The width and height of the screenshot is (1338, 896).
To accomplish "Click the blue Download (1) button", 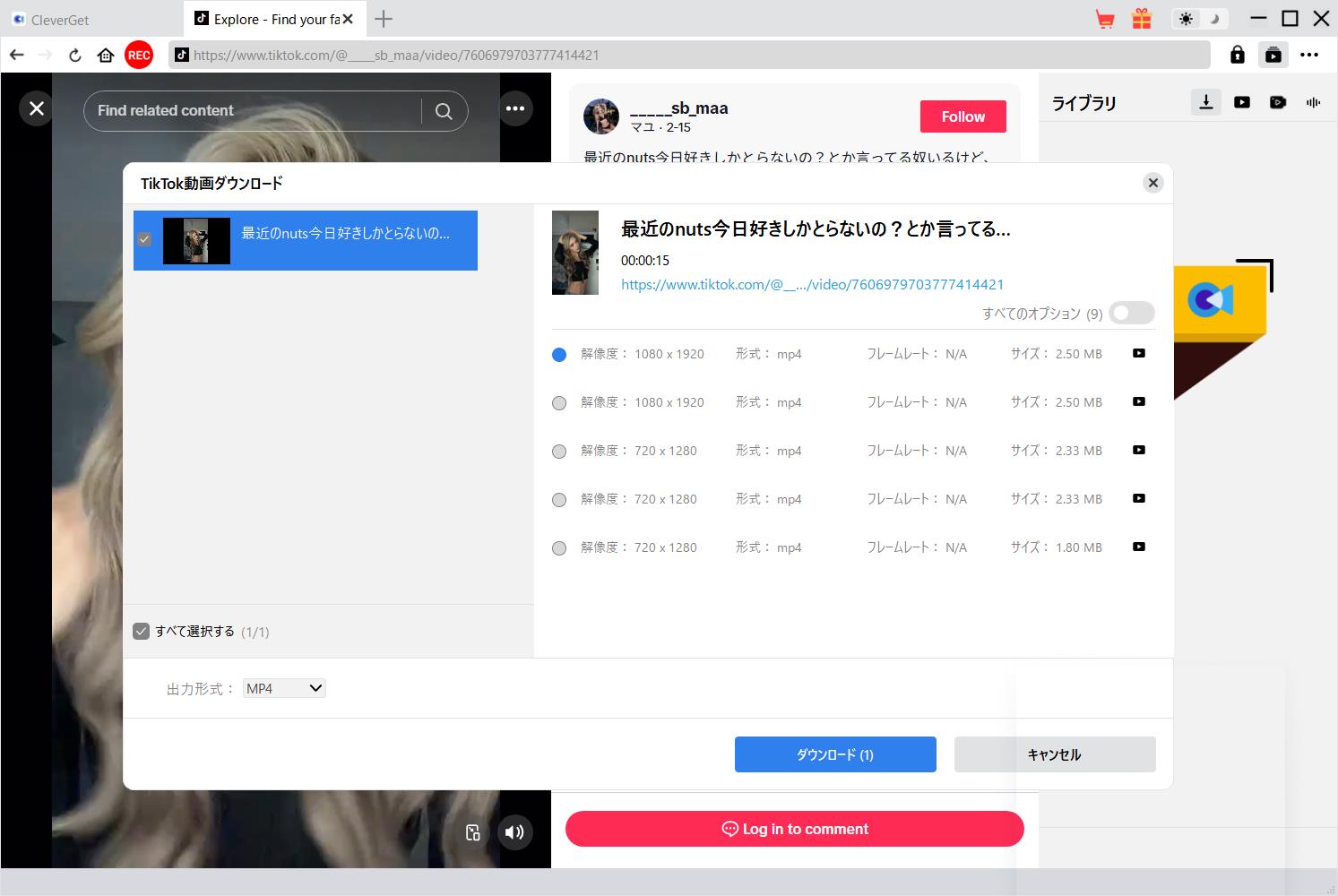I will (835, 754).
